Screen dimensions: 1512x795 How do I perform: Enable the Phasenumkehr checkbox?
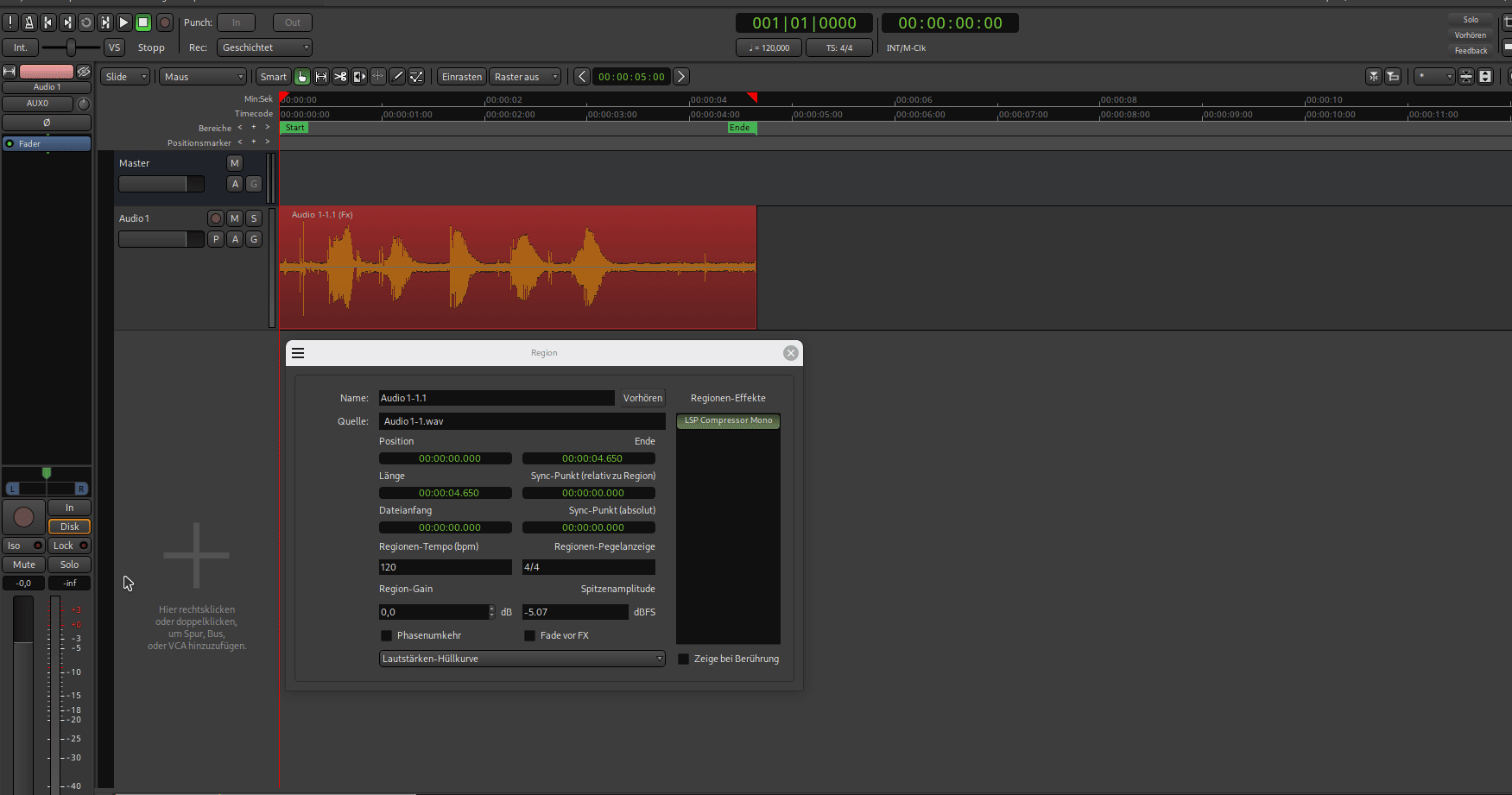coord(386,636)
